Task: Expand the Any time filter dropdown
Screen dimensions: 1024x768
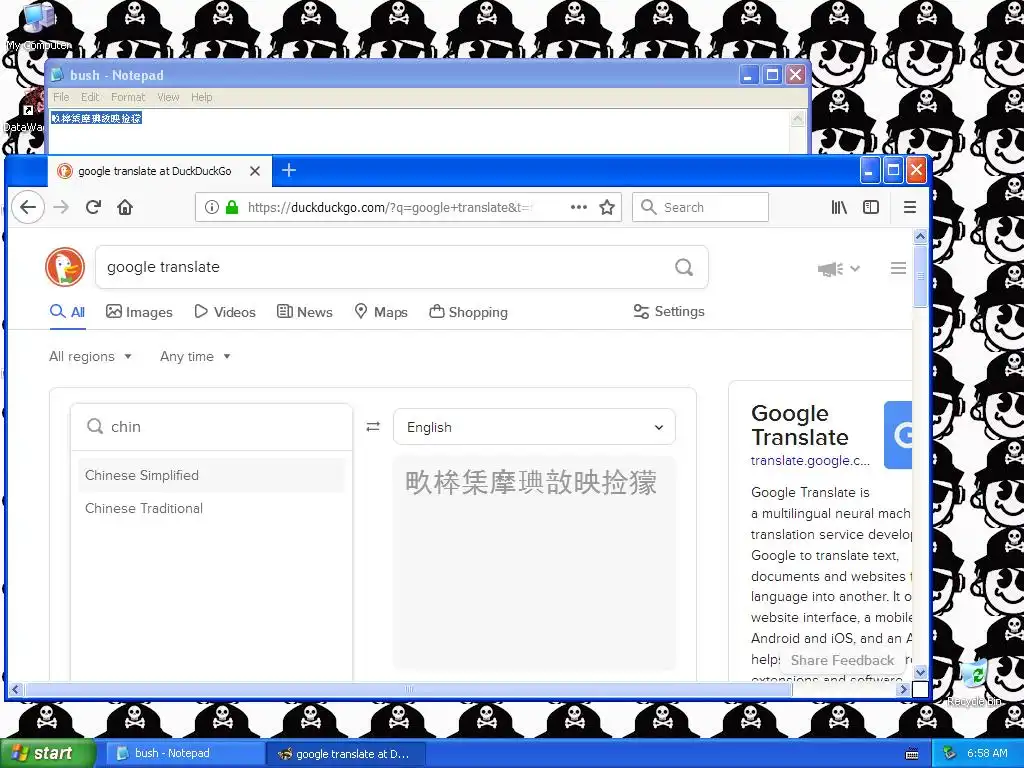Action: click(195, 357)
